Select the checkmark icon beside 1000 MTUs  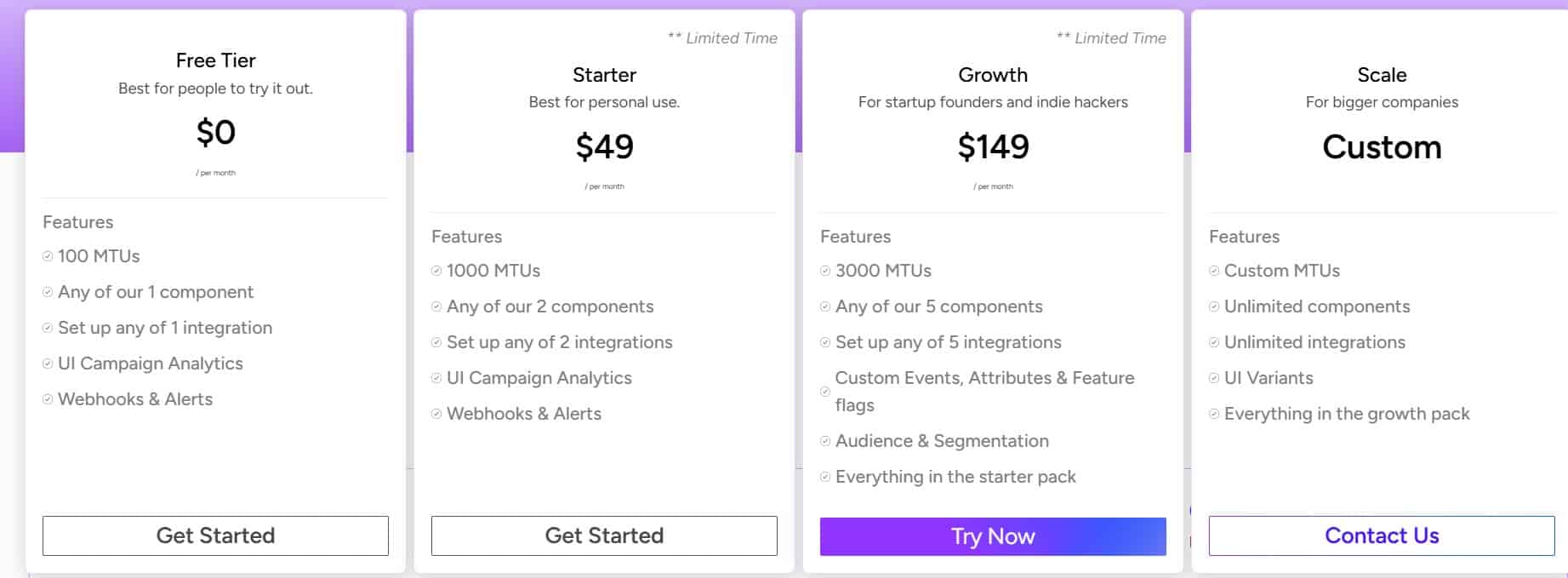[x=436, y=270]
